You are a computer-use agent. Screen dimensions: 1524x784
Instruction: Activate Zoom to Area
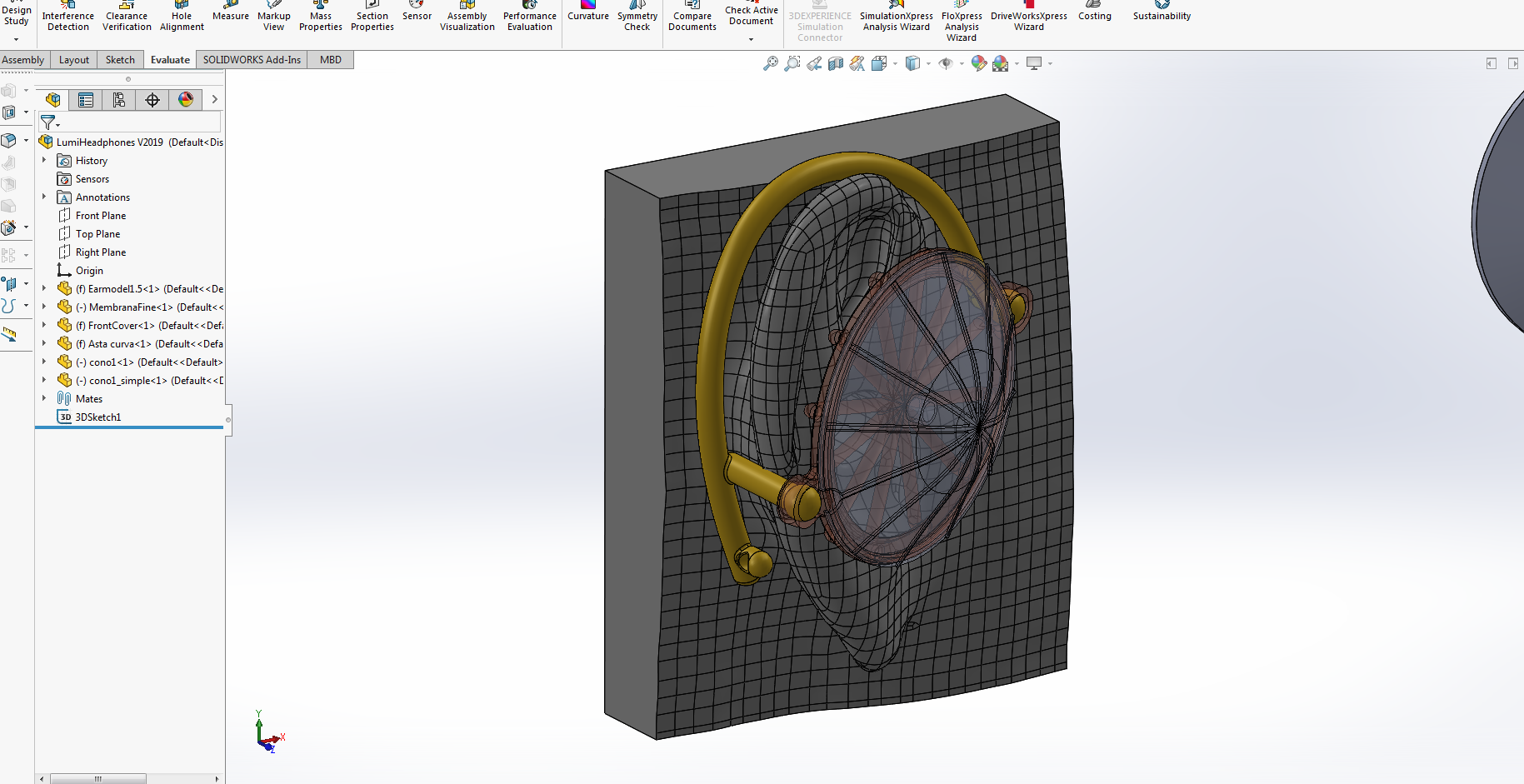pyautogui.click(x=791, y=63)
